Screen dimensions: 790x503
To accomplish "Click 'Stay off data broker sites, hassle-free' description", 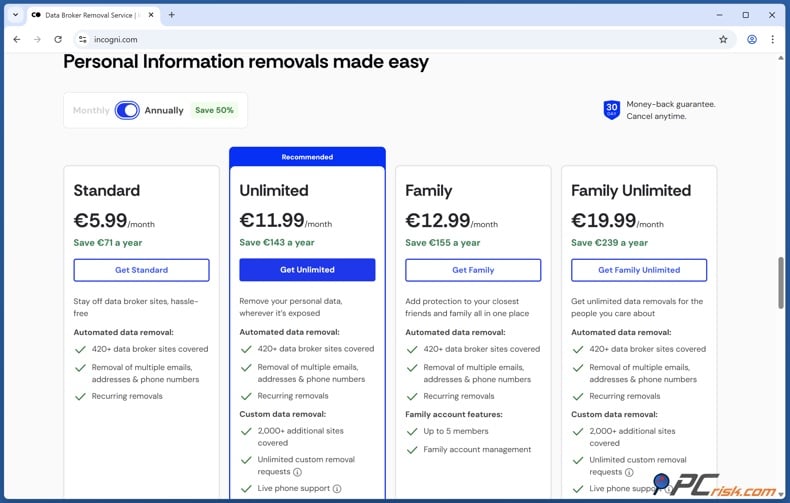I will click(136, 307).
